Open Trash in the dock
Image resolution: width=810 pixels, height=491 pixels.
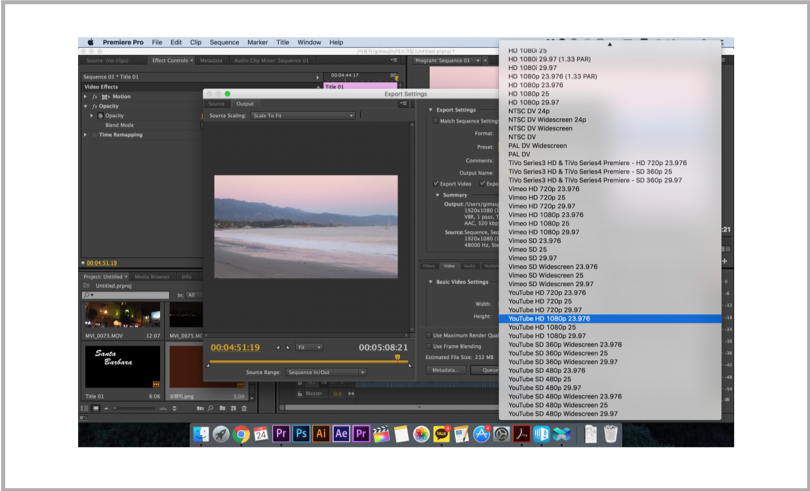pyautogui.click(x=611, y=434)
